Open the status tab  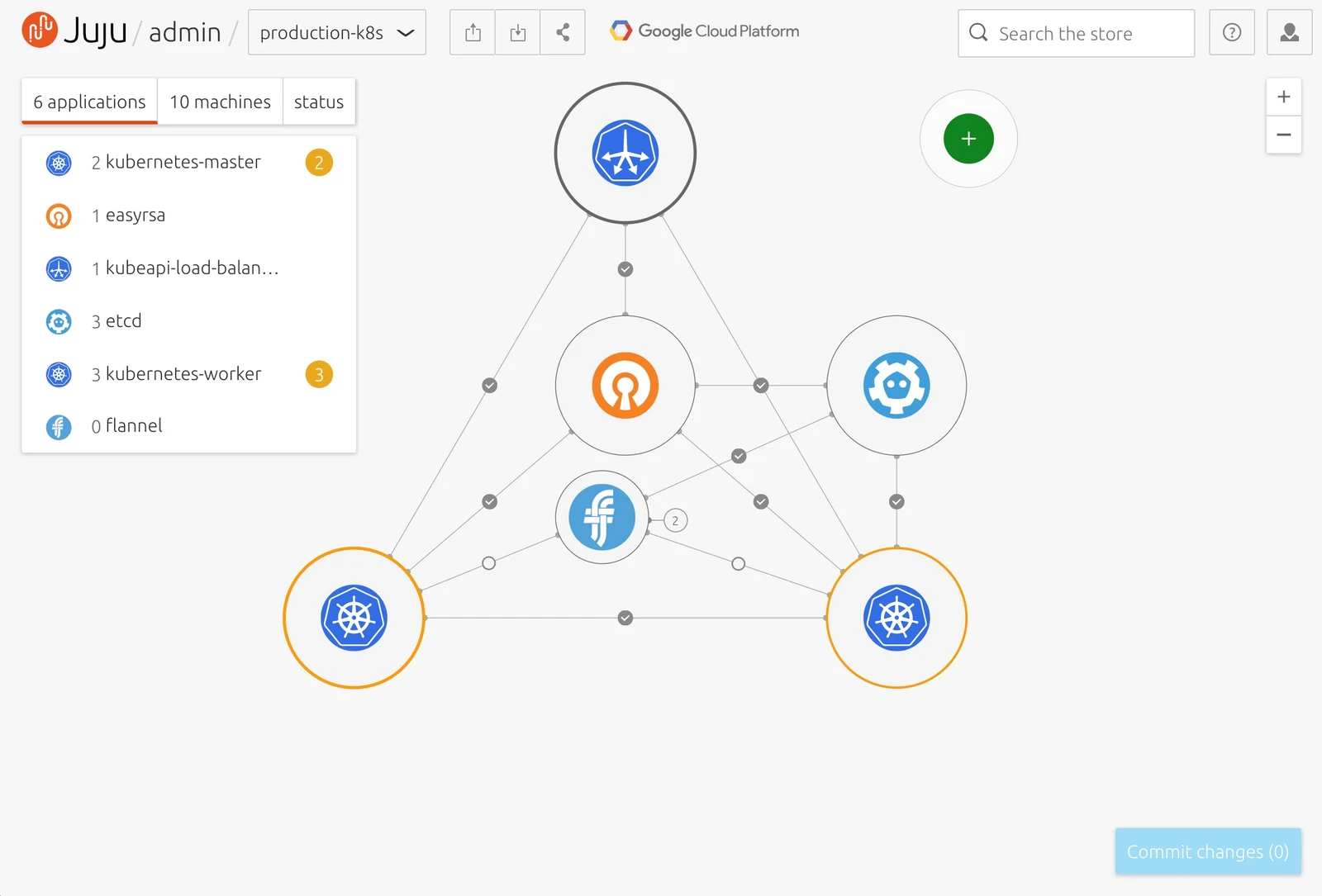tap(319, 102)
